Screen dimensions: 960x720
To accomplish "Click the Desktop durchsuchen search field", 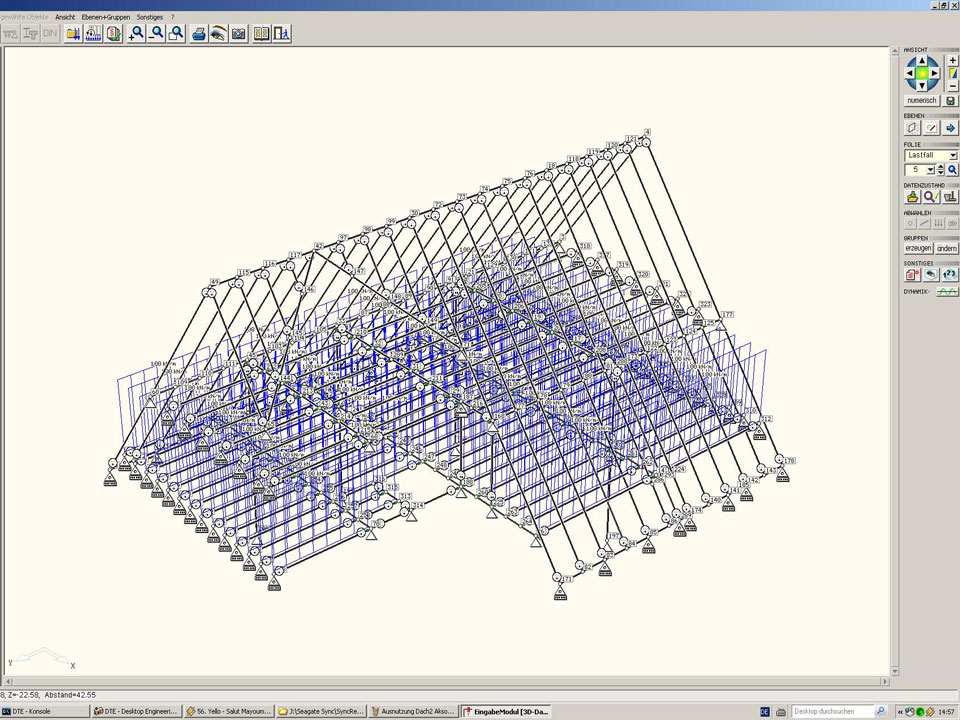I will pyautogui.click(x=833, y=711).
